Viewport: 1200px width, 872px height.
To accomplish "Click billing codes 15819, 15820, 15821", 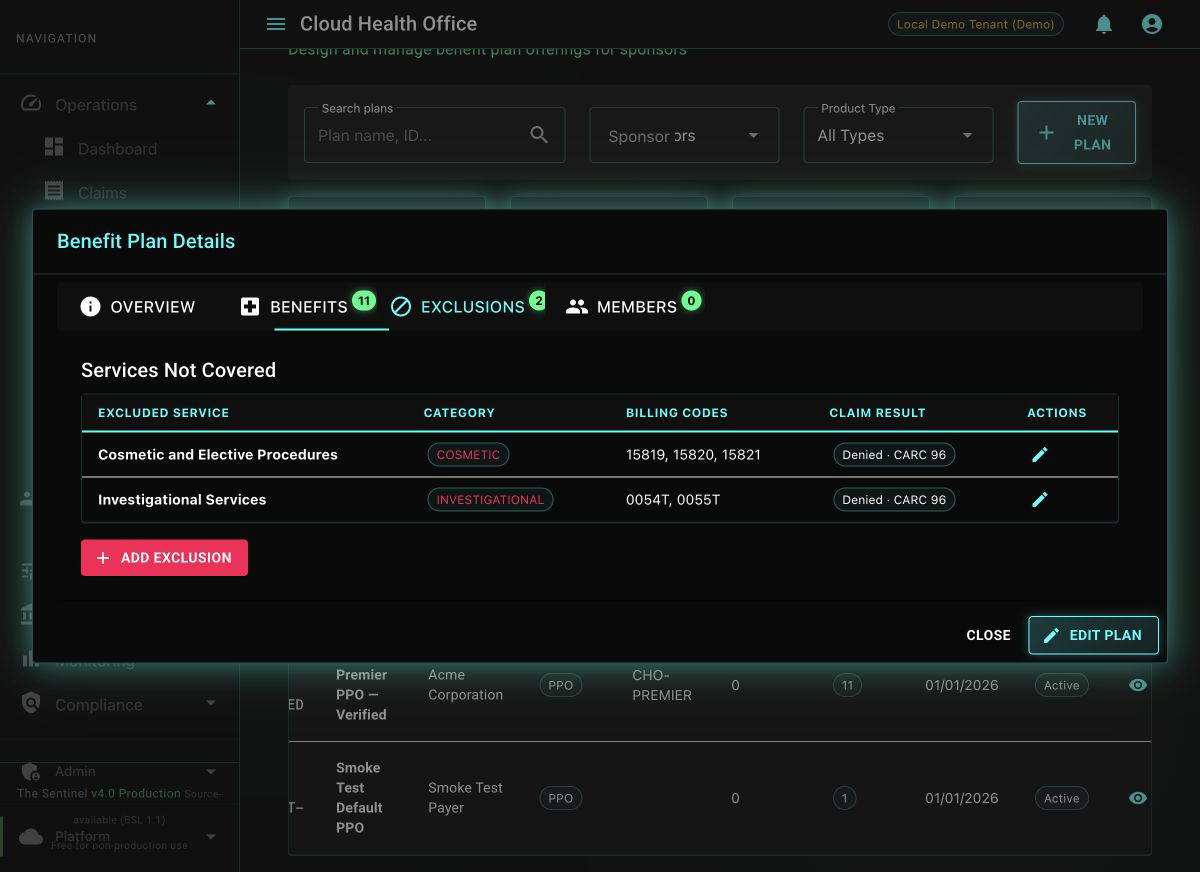I will (693, 455).
